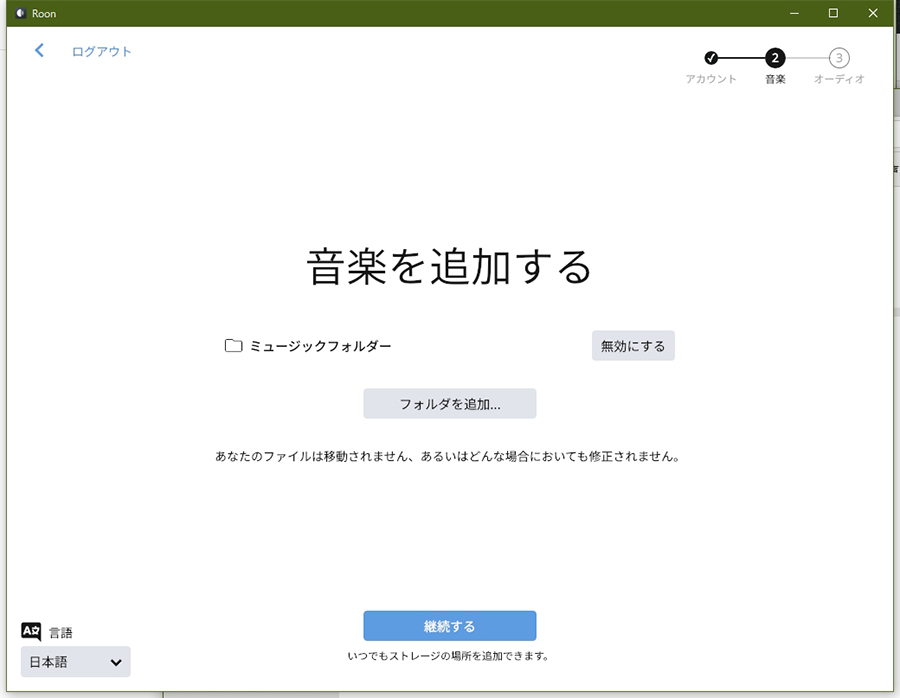Click the ログアウト link

coord(101,51)
